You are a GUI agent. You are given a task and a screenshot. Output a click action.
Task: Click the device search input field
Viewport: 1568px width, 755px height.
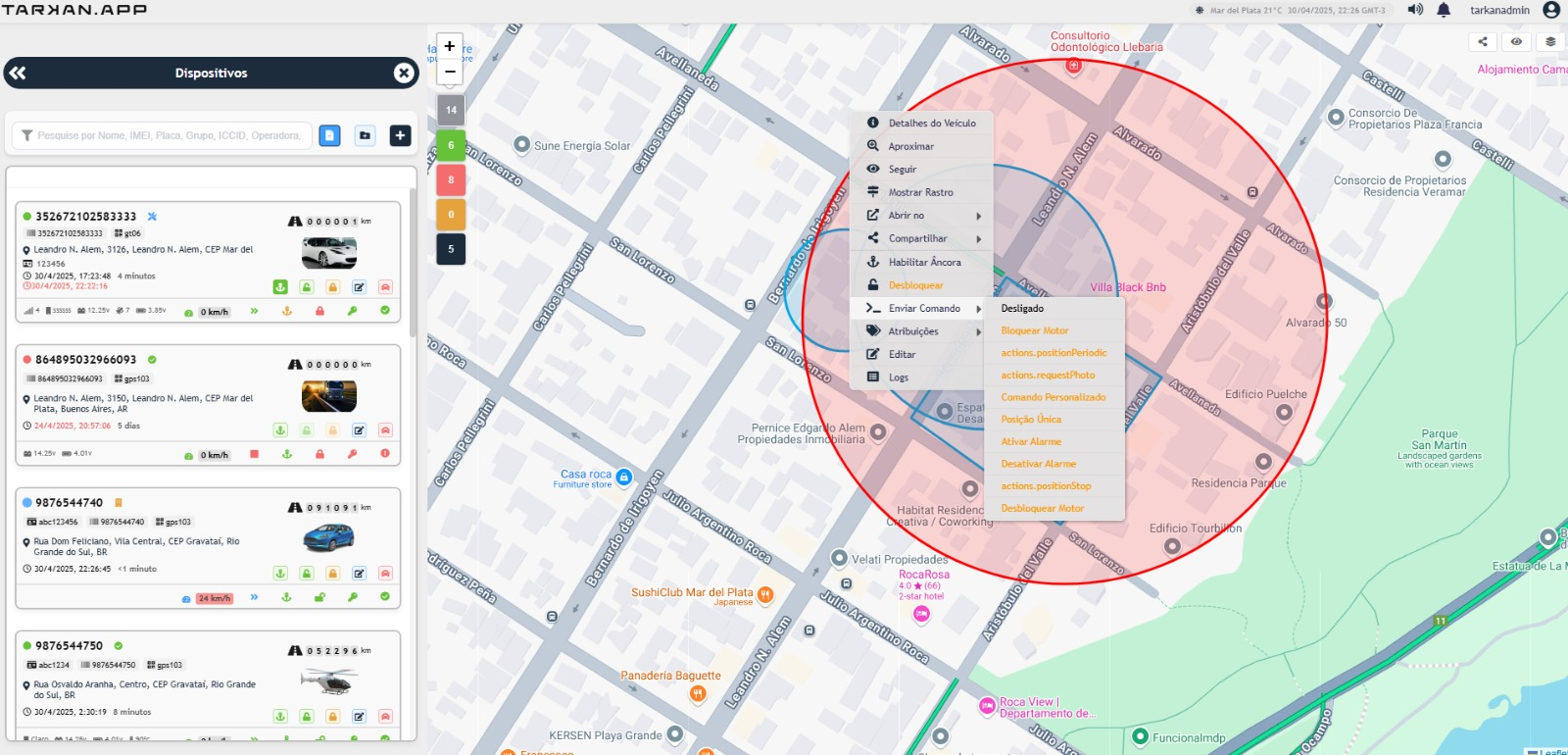[169, 135]
